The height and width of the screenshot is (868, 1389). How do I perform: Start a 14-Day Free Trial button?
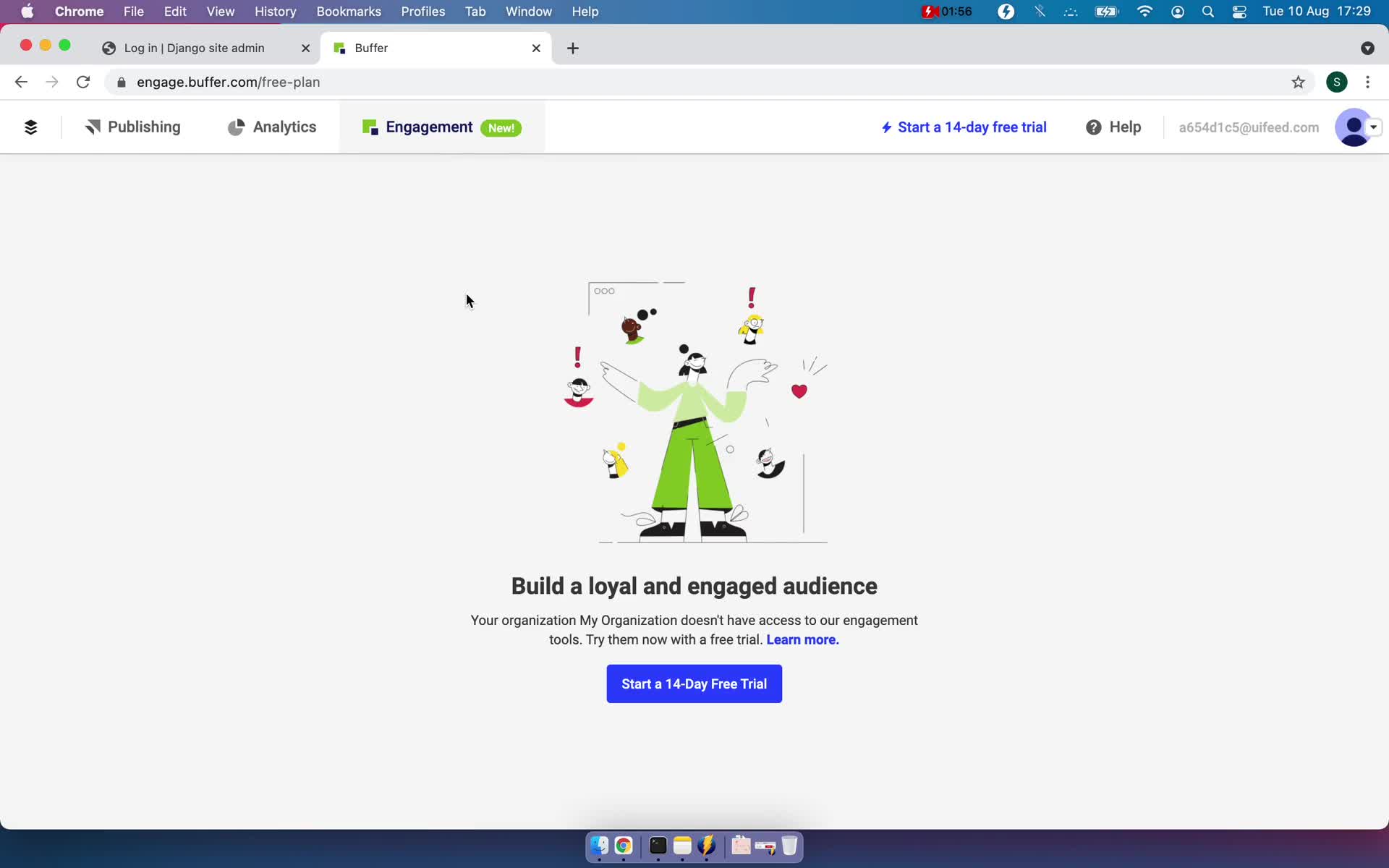(x=694, y=684)
